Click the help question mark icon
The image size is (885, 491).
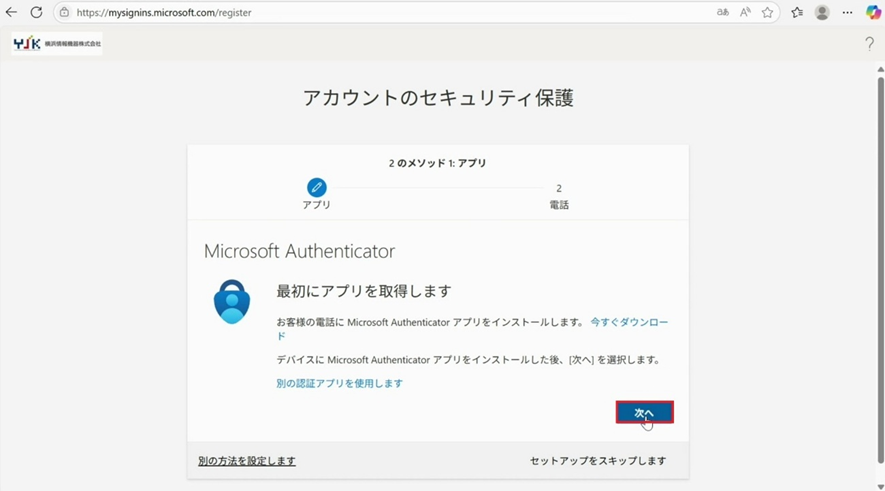tap(869, 44)
